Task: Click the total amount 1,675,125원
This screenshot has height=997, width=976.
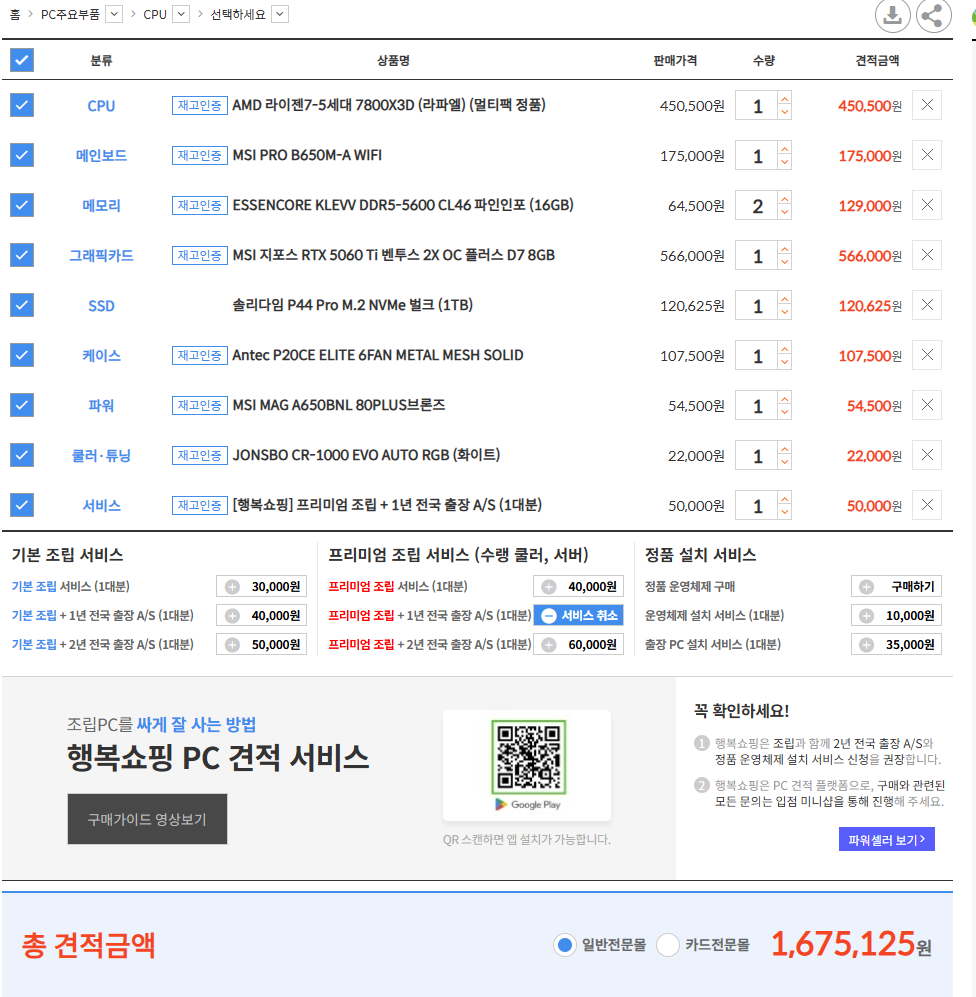Action: point(851,944)
